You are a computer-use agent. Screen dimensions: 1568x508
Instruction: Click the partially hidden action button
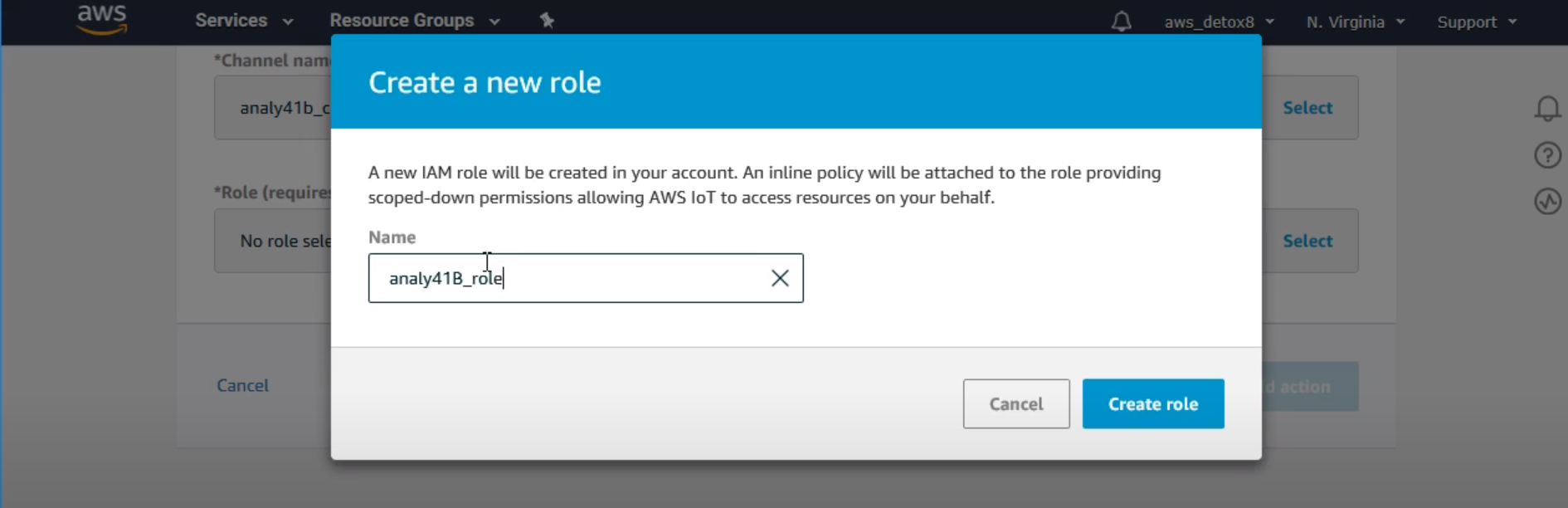pyautogui.click(x=1310, y=387)
